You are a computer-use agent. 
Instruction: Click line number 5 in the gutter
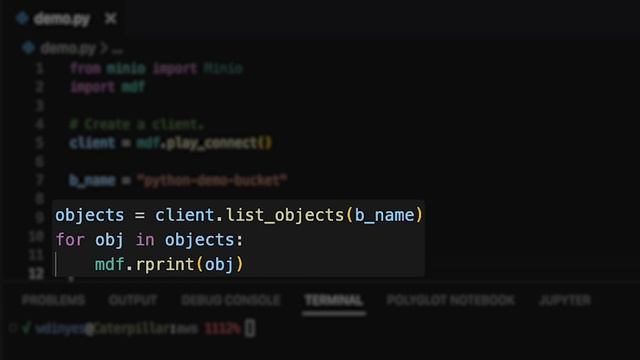pos(39,143)
